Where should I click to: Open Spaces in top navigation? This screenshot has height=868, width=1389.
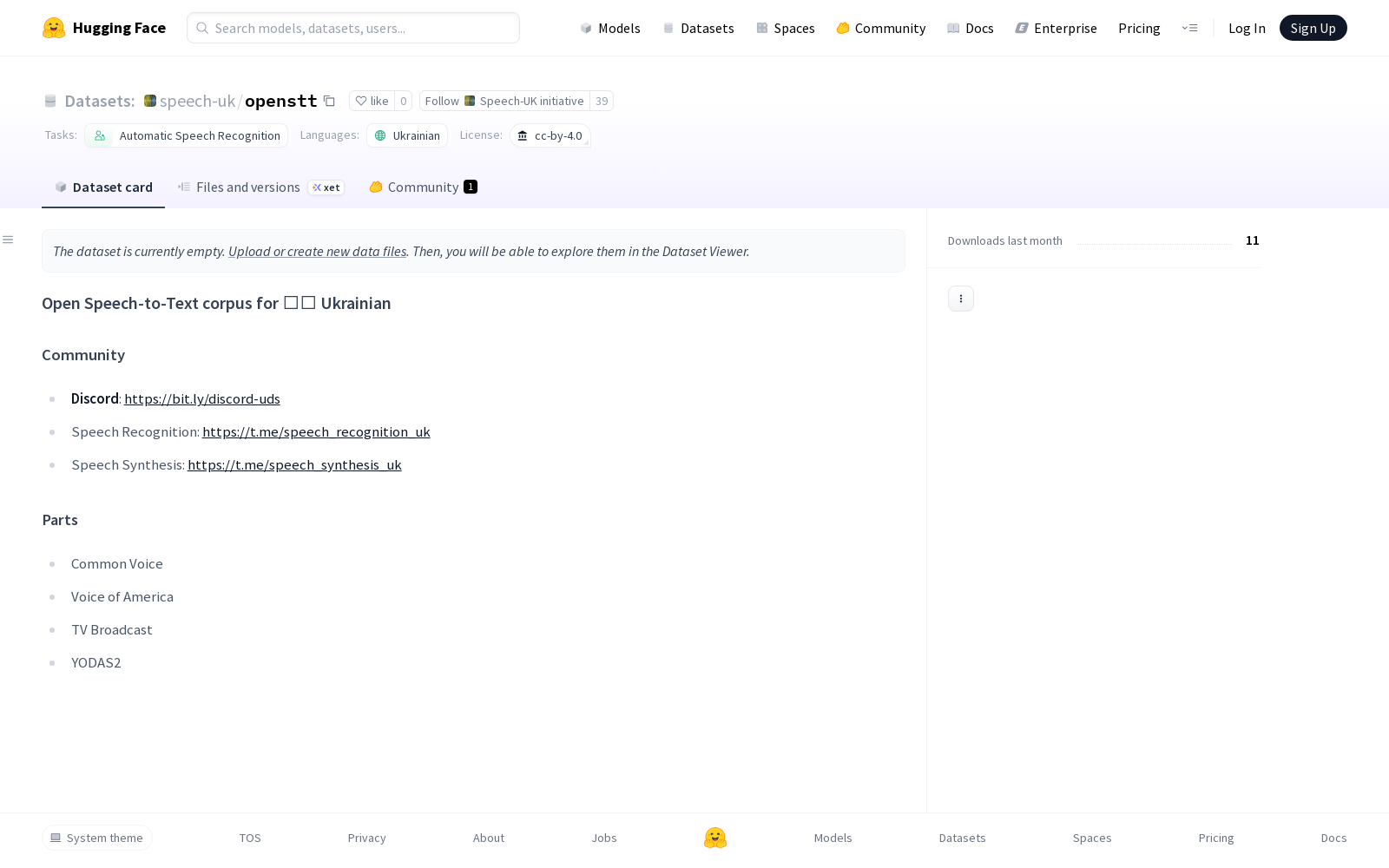tap(785, 28)
